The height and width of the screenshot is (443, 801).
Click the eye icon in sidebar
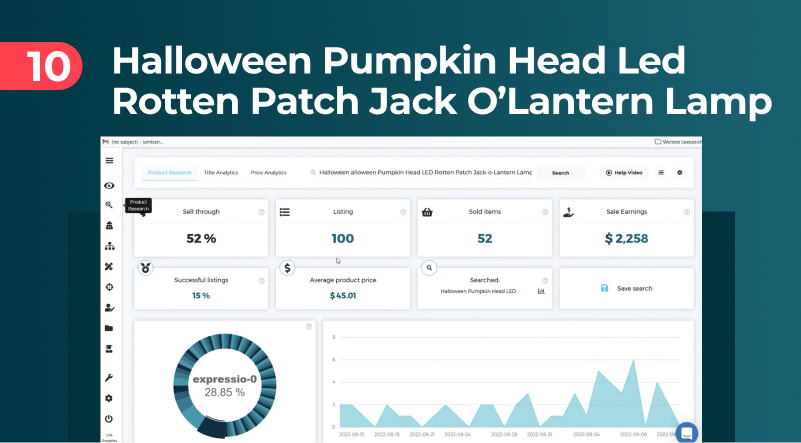click(109, 185)
